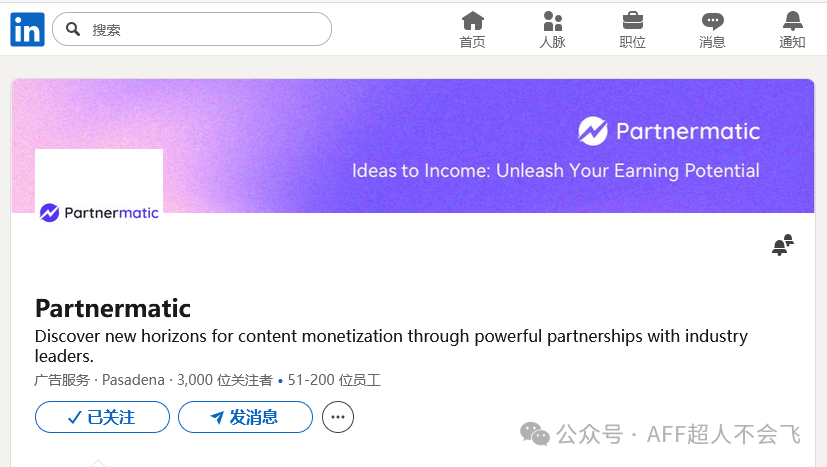The width and height of the screenshot is (827, 467).
Task: Click the Partnermatic company name heading
Action: (113, 308)
